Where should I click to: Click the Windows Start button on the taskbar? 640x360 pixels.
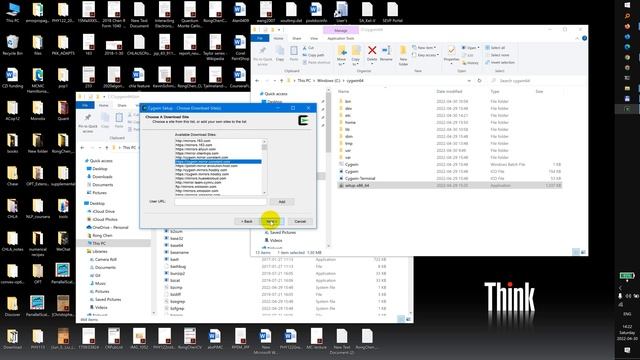[627, 5]
